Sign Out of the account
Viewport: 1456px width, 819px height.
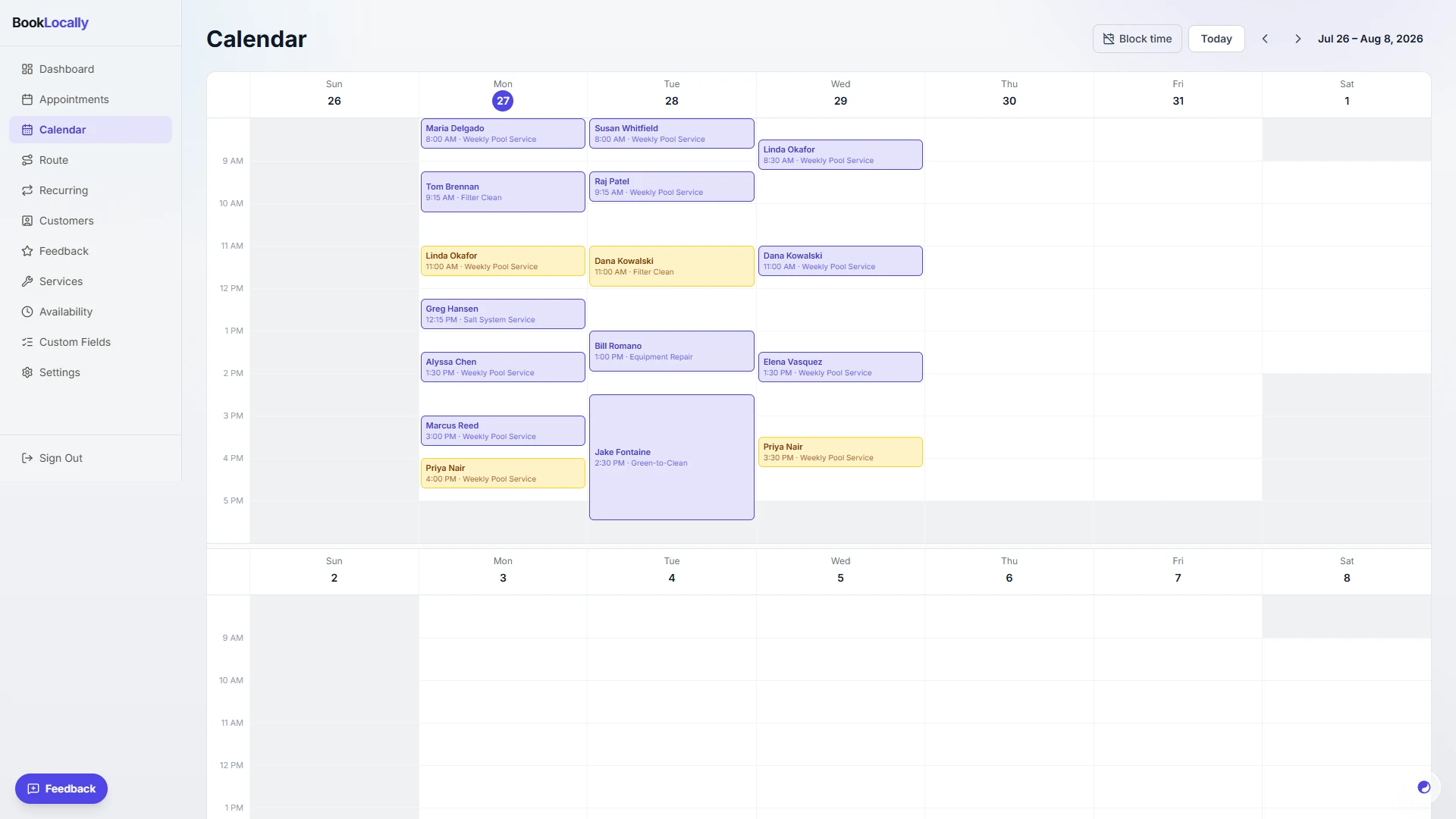(x=91, y=458)
